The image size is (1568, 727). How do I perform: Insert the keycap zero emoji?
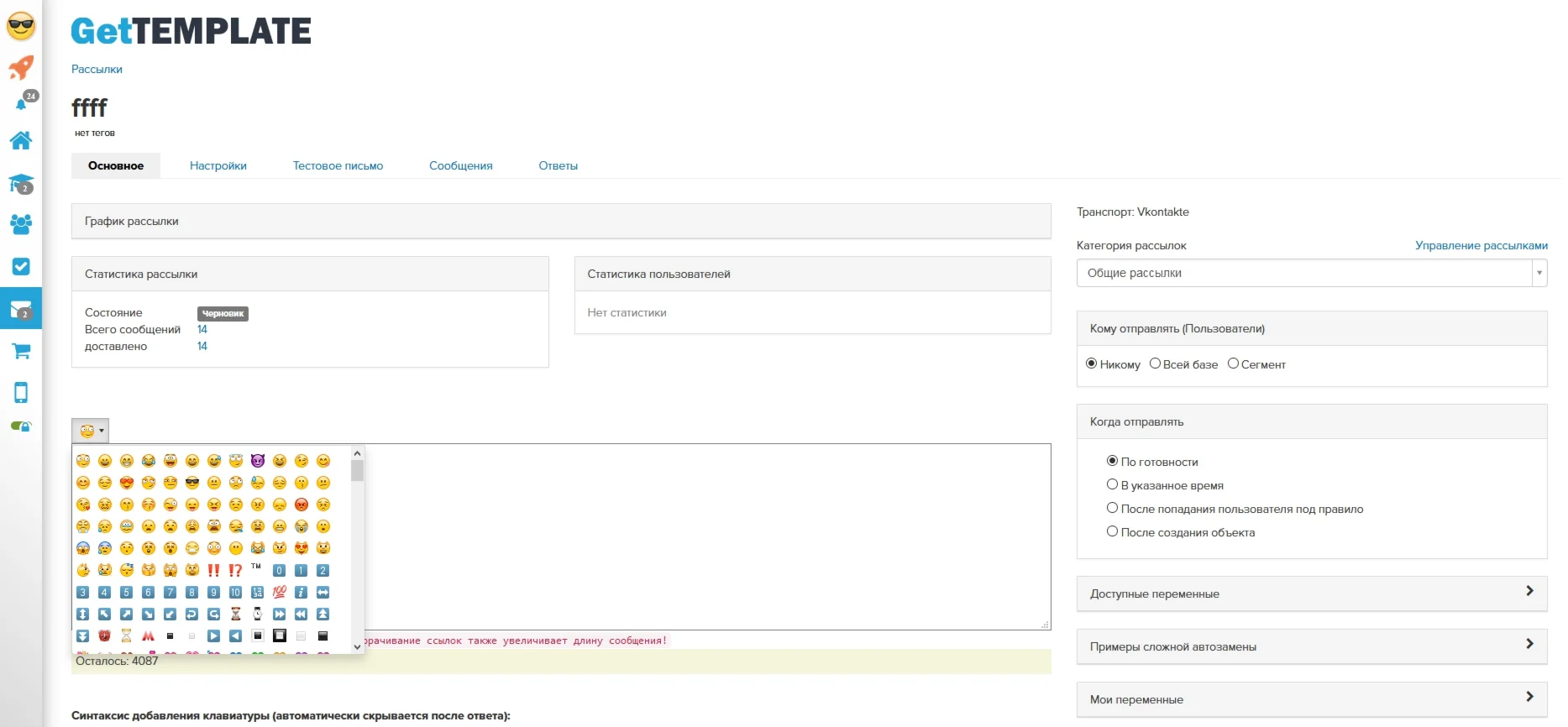pos(280,570)
